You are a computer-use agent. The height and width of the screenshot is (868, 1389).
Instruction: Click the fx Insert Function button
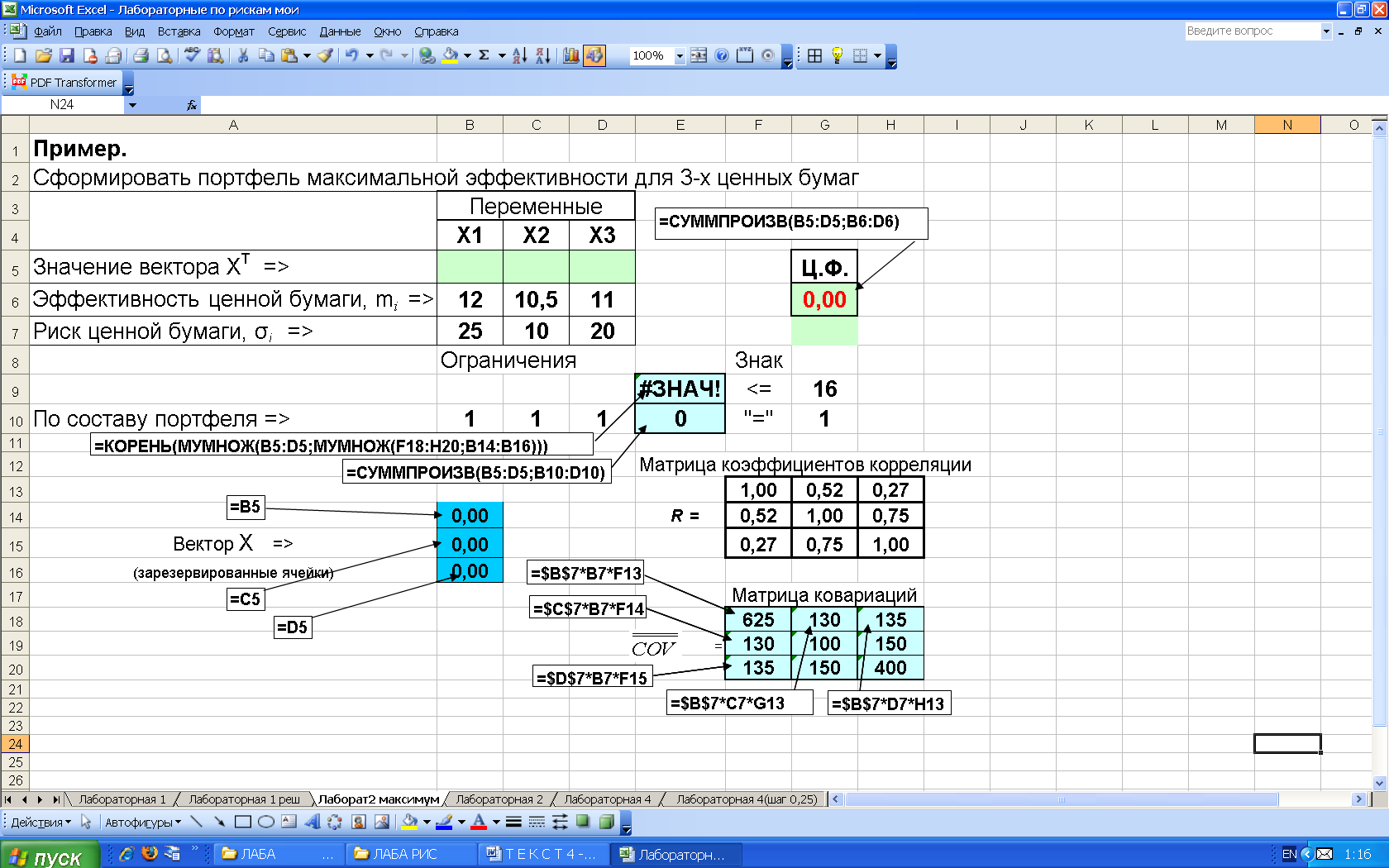click(191, 105)
